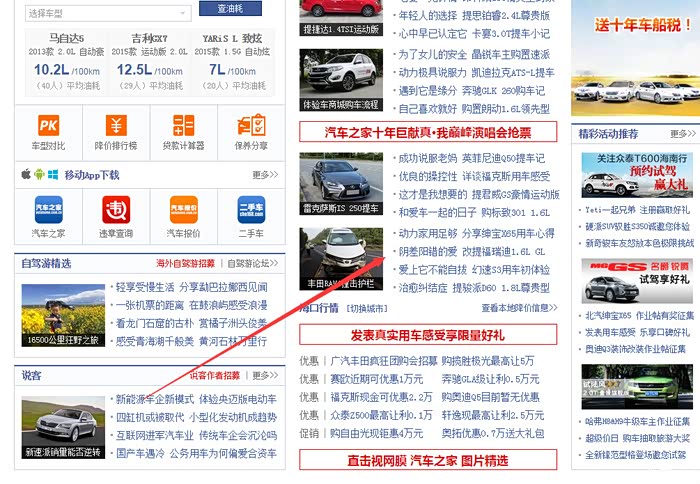Click 说客作者招募 link

215,376
